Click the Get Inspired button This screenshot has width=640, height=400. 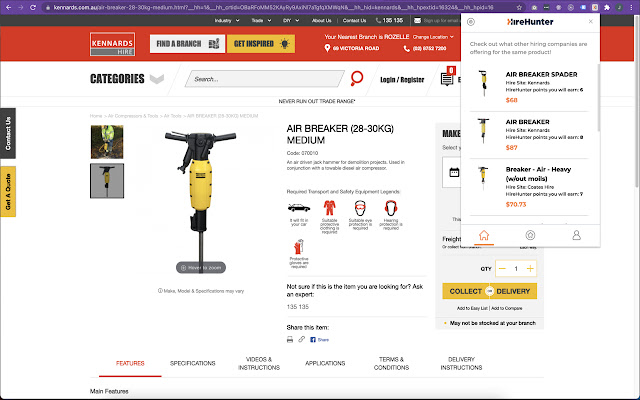[261, 44]
